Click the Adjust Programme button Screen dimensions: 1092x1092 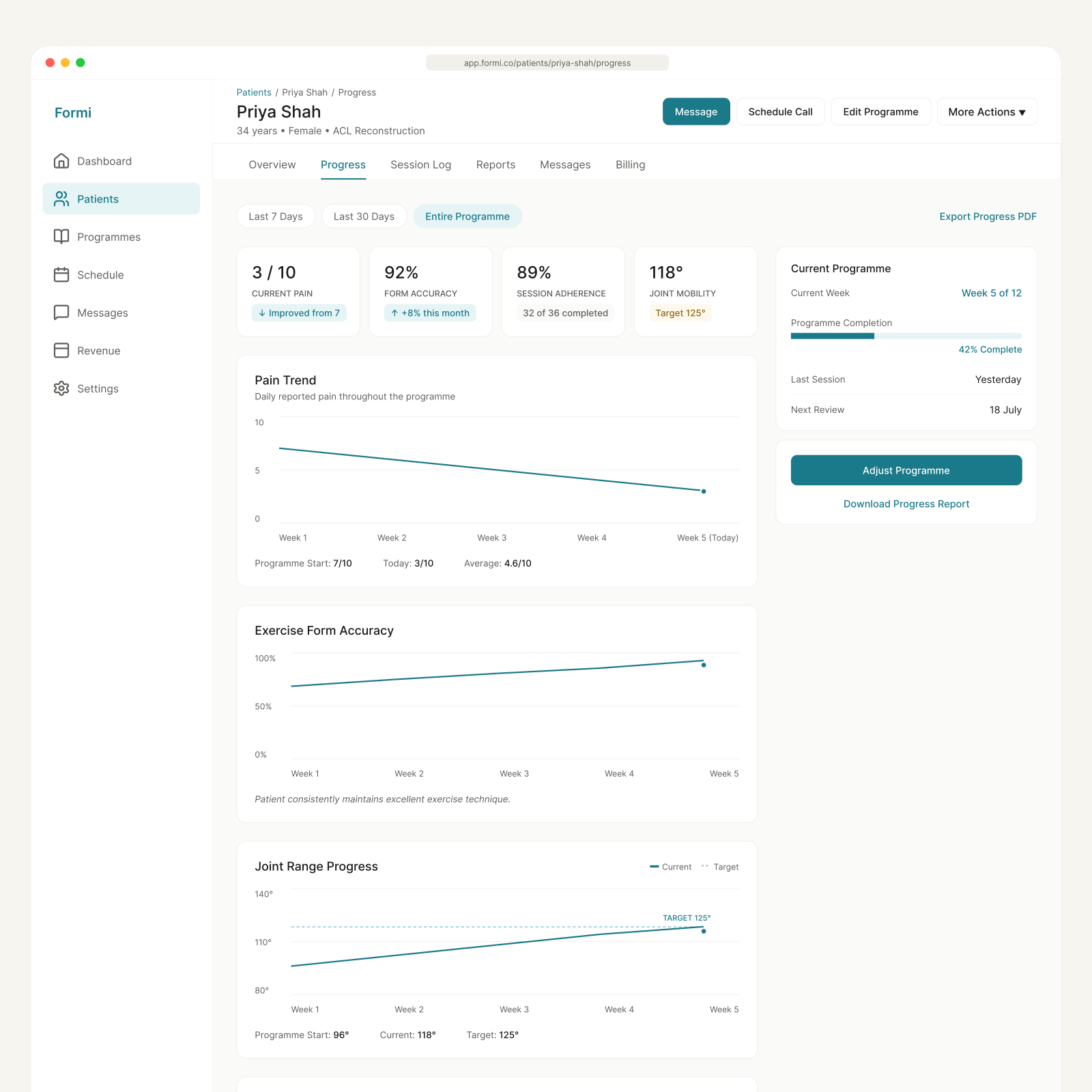906,470
